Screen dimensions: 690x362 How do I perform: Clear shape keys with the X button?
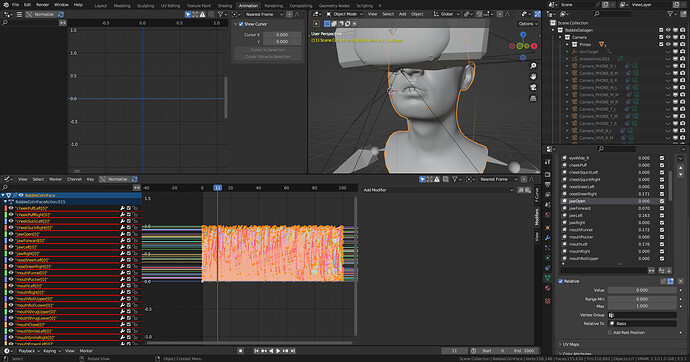[x=681, y=281]
